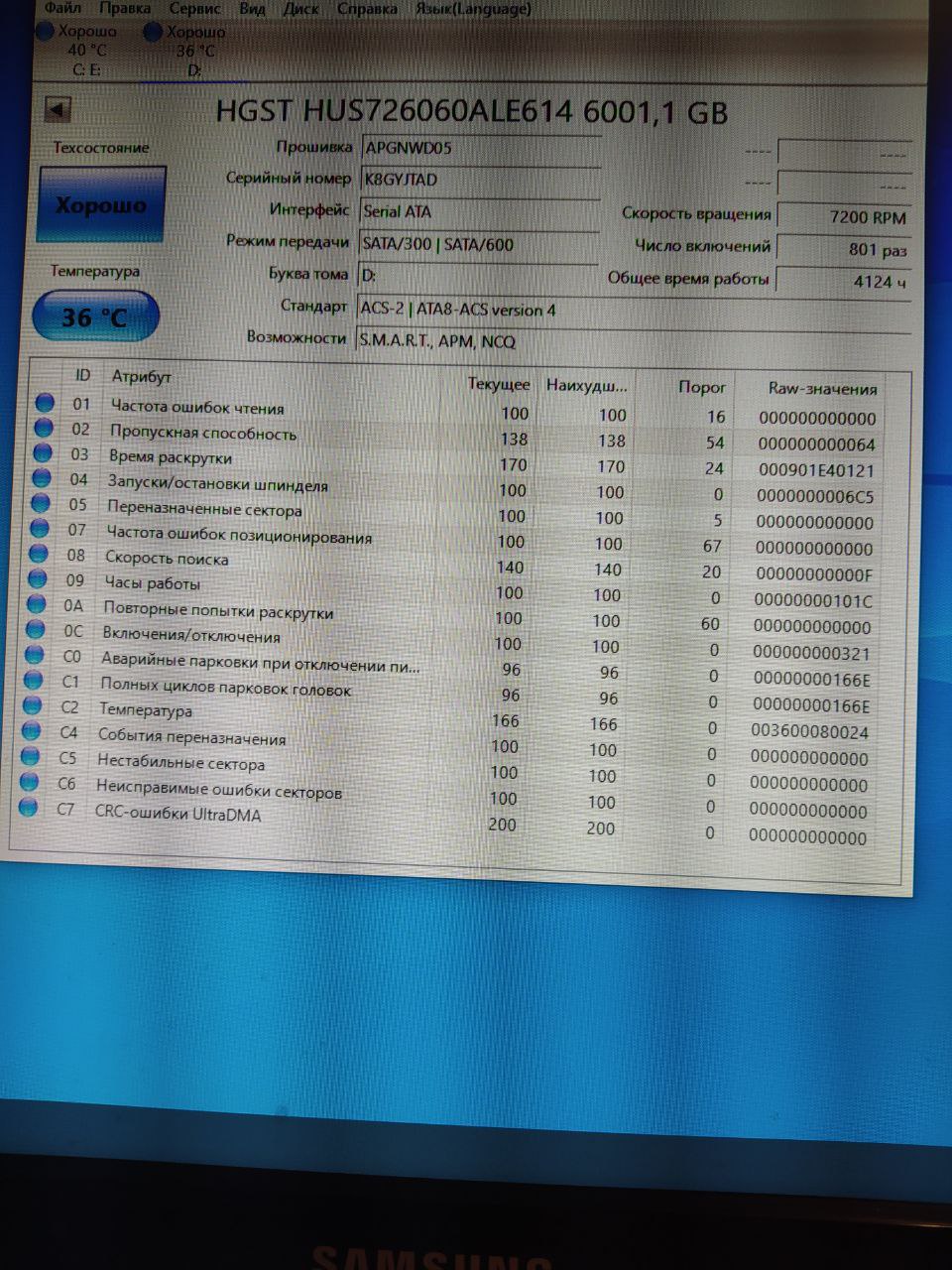Click the power-on count value 801 раз
952x1270 pixels.
843,249
